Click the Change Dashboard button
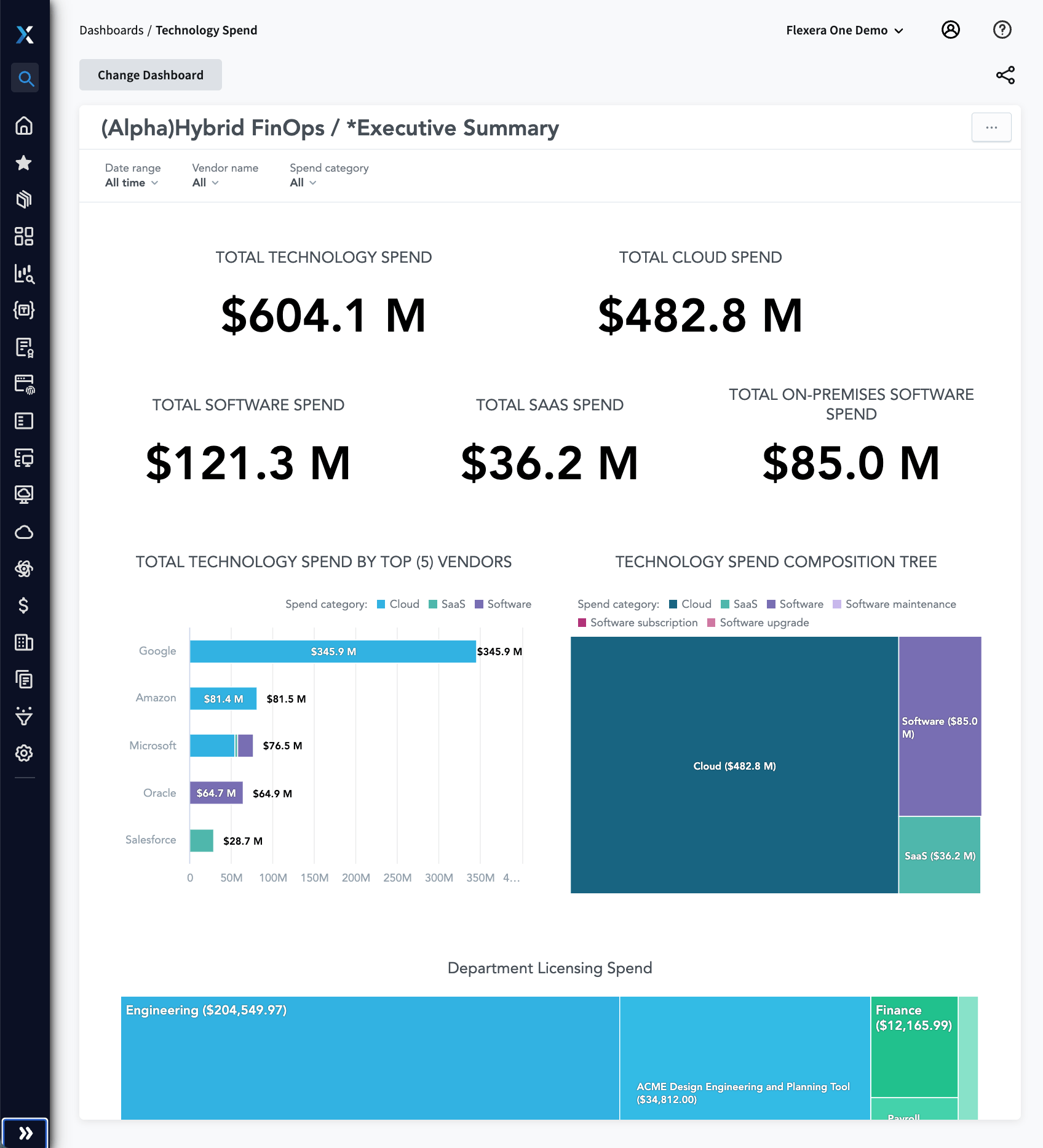The width and height of the screenshot is (1043, 1148). [151, 75]
